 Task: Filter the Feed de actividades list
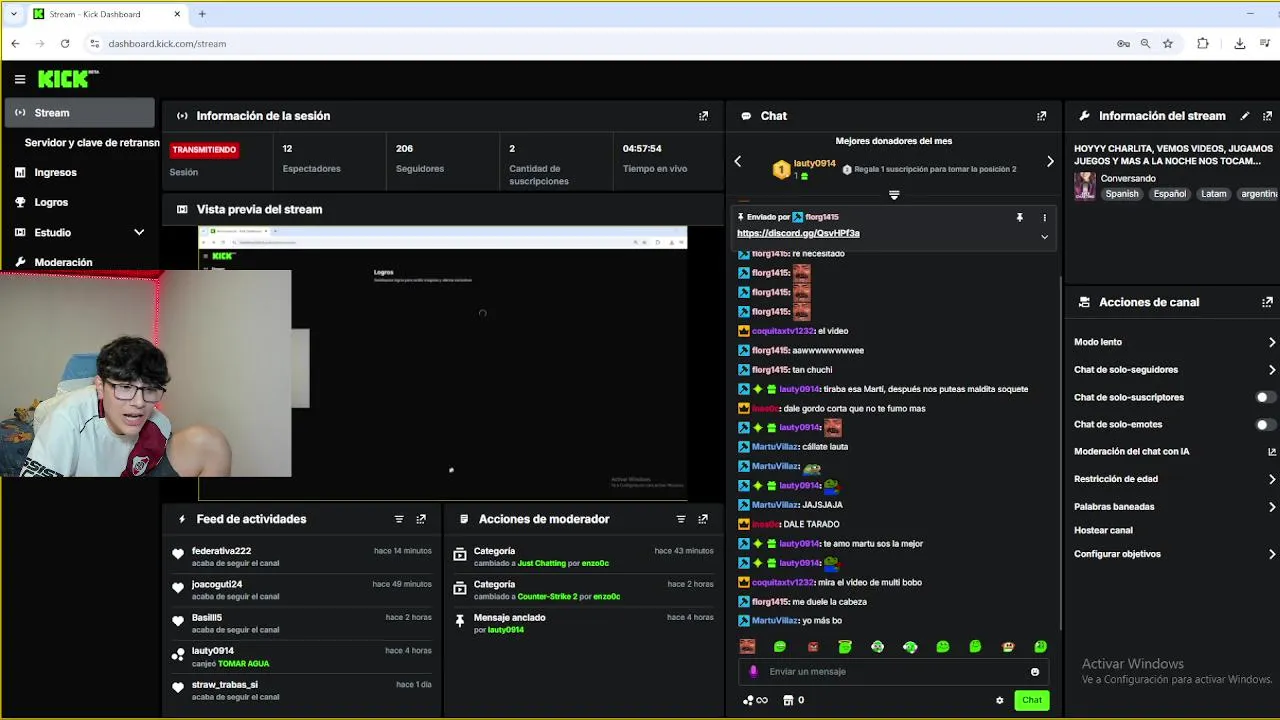tap(399, 519)
